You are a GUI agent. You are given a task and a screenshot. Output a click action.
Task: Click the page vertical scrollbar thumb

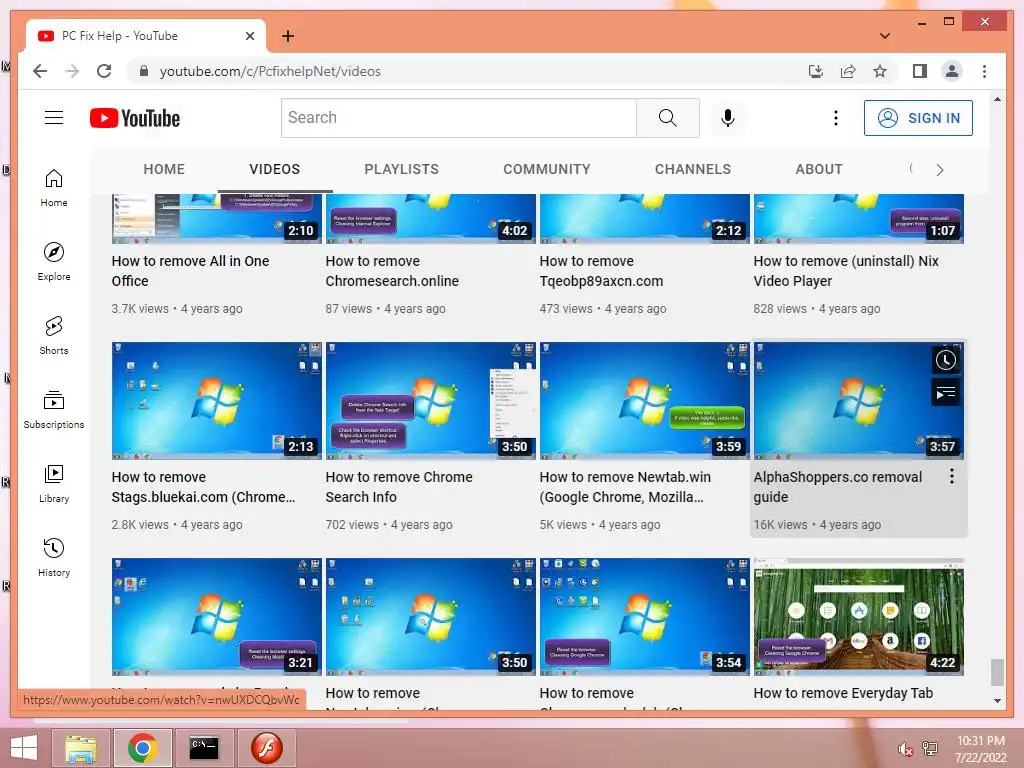997,672
